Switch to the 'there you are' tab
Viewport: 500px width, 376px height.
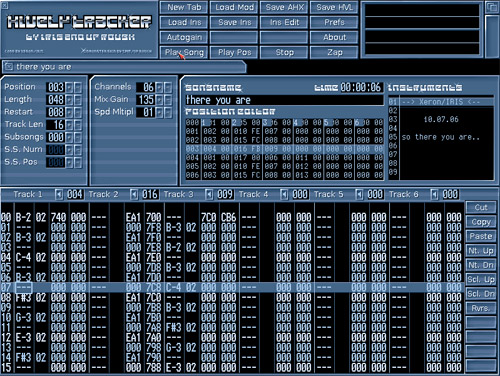(124, 67)
